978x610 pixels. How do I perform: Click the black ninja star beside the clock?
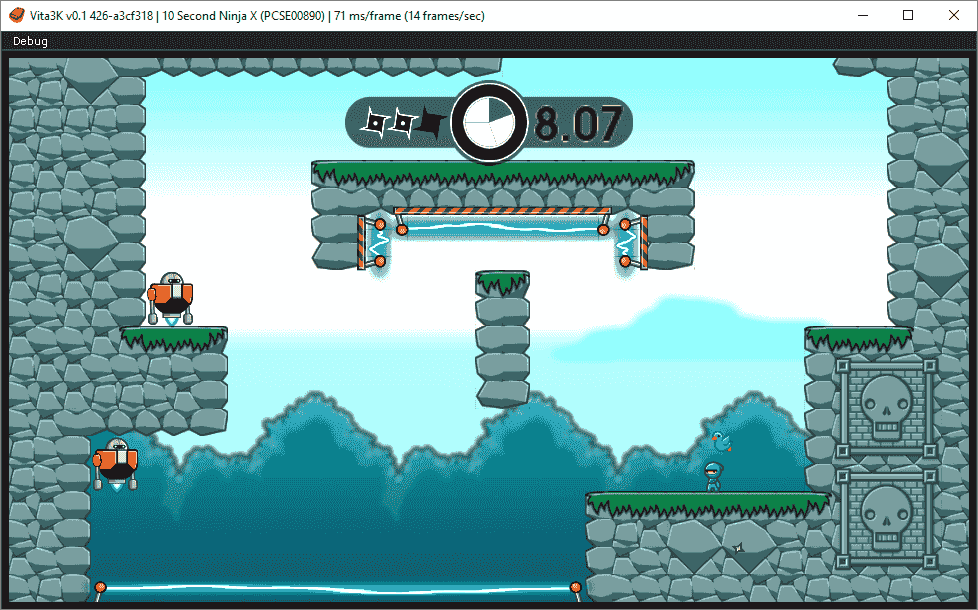[x=430, y=122]
